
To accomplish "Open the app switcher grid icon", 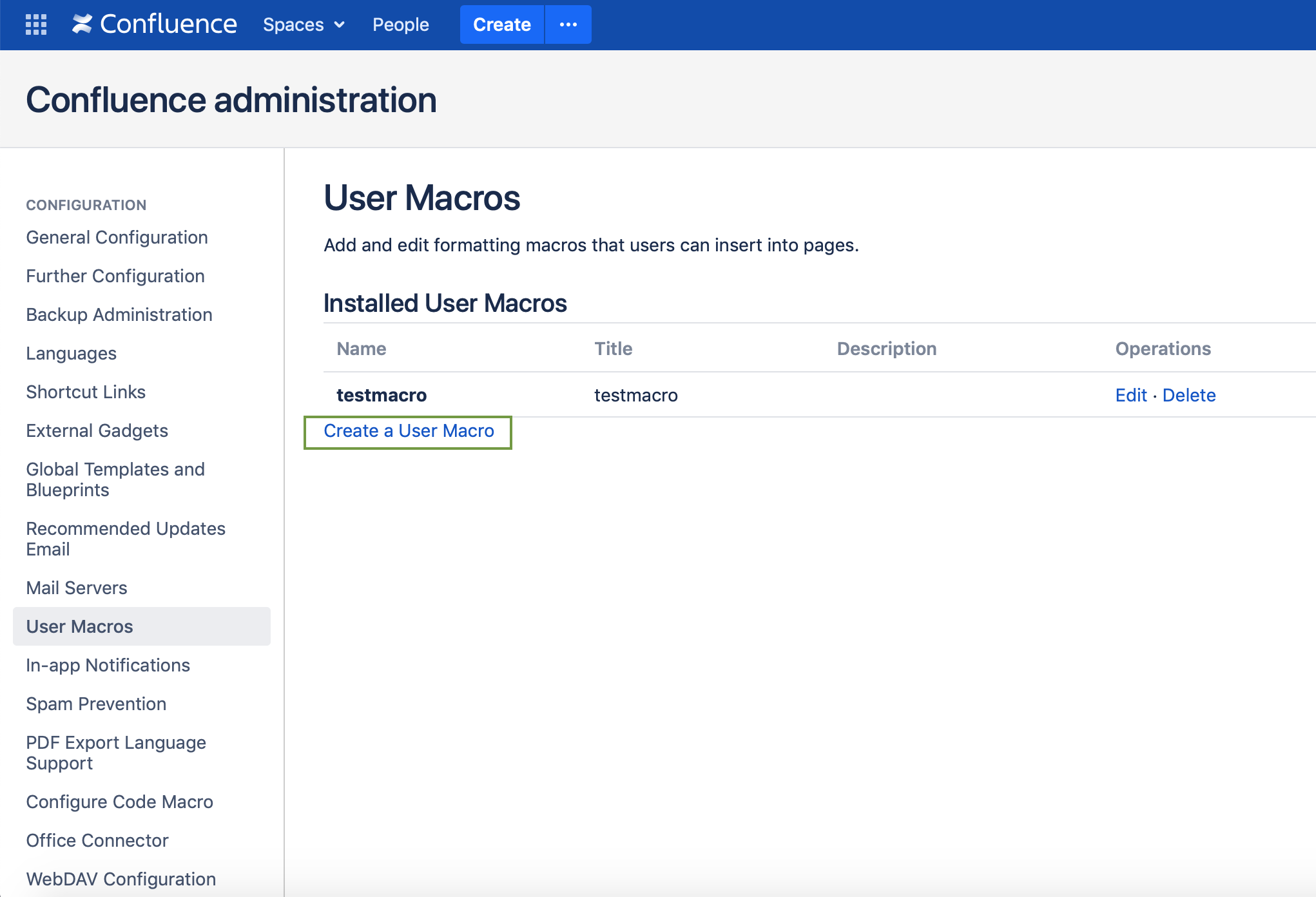I will point(36,24).
